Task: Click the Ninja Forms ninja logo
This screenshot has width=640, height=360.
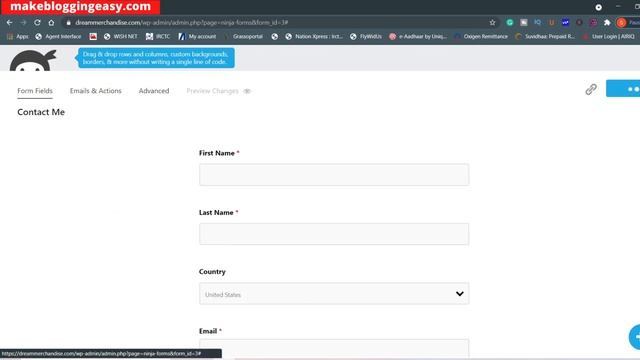Action: point(33,60)
